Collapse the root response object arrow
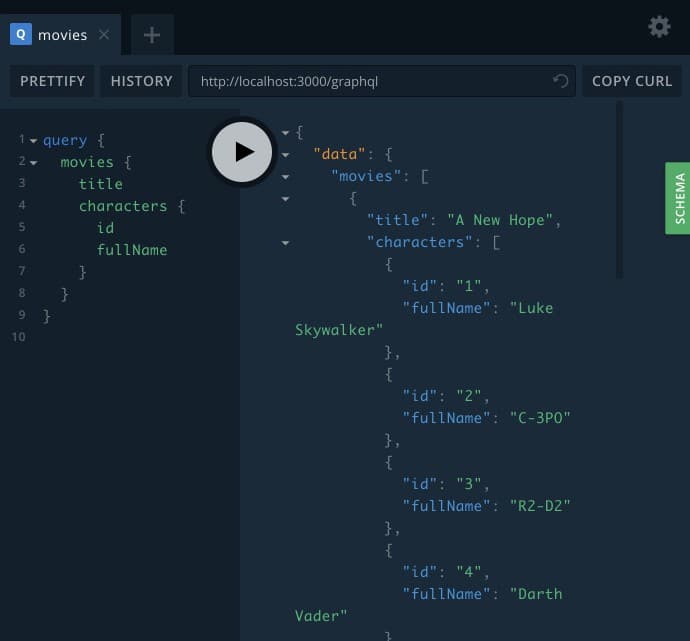This screenshot has height=641, width=690. tap(285, 133)
